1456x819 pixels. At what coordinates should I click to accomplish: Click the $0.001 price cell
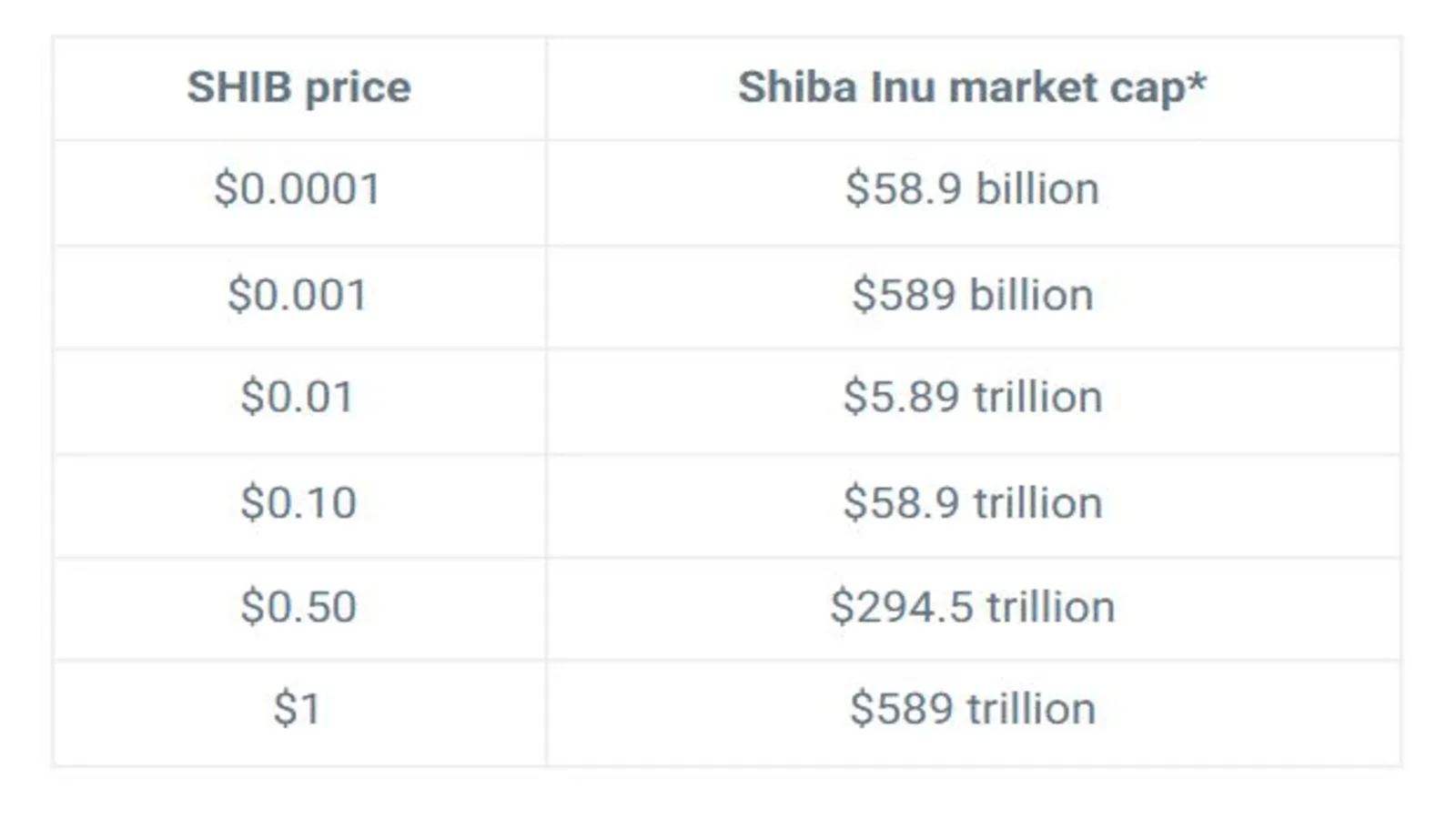pos(298,296)
